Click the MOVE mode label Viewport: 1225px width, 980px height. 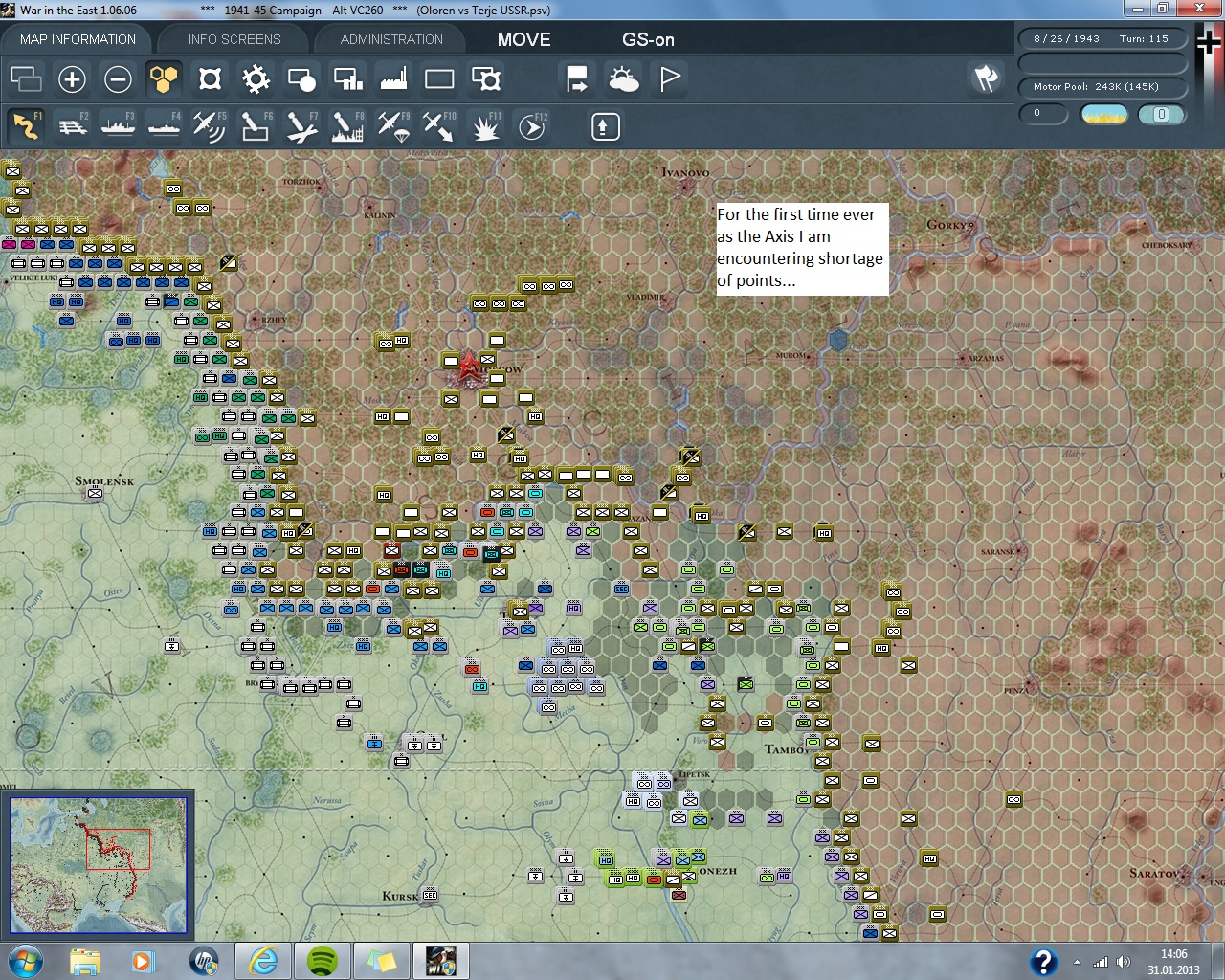tap(523, 39)
